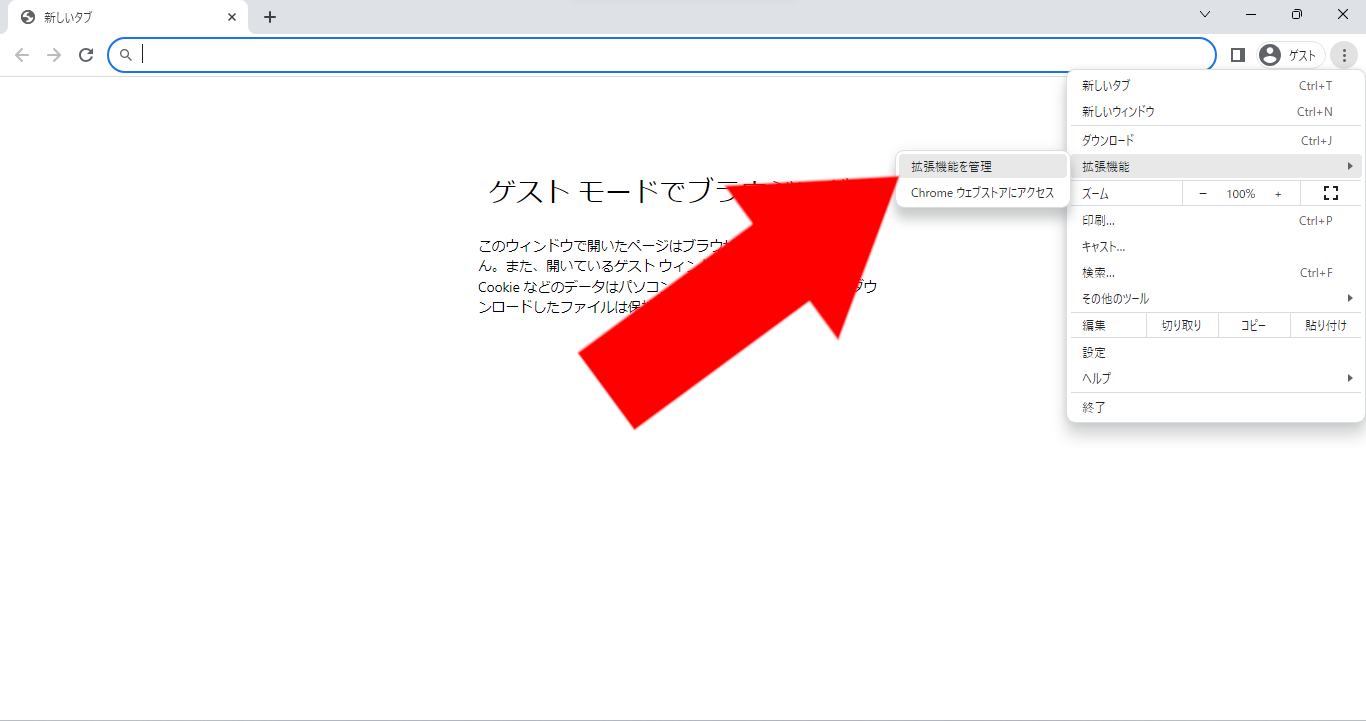The image size is (1366, 721).
Task: Click the 貼り付け button
Action: pyautogui.click(x=1326, y=325)
